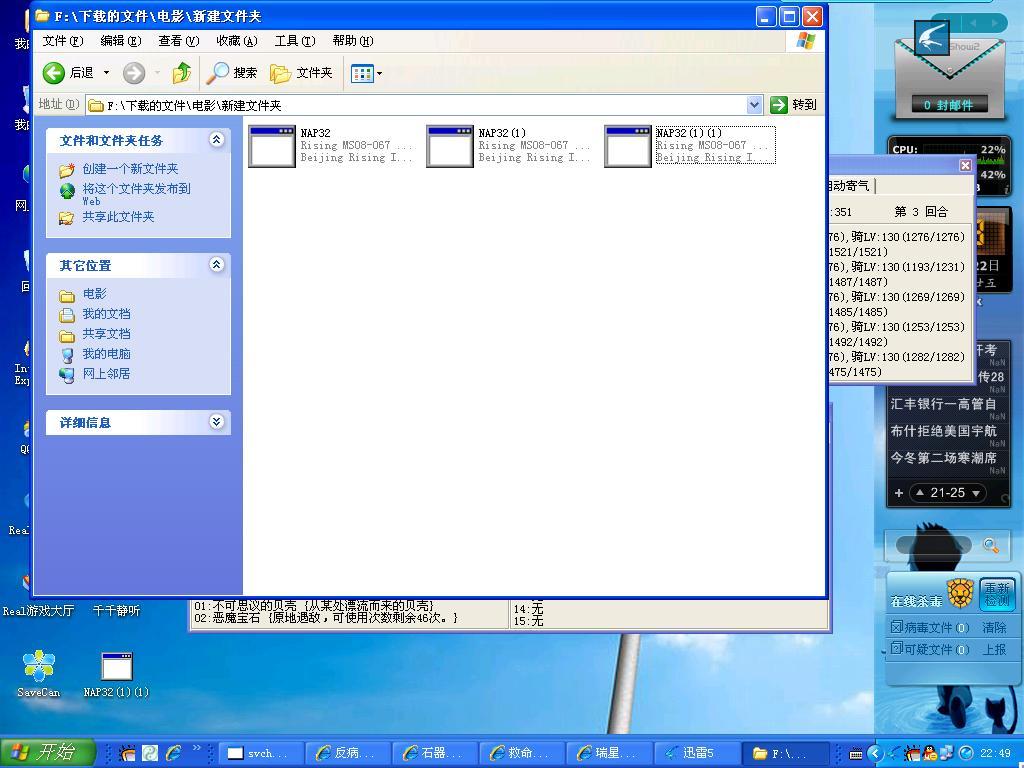This screenshot has width=1024, height=768.
Task: Click the 重新检测 rescan button
Action: tap(996, 594)
